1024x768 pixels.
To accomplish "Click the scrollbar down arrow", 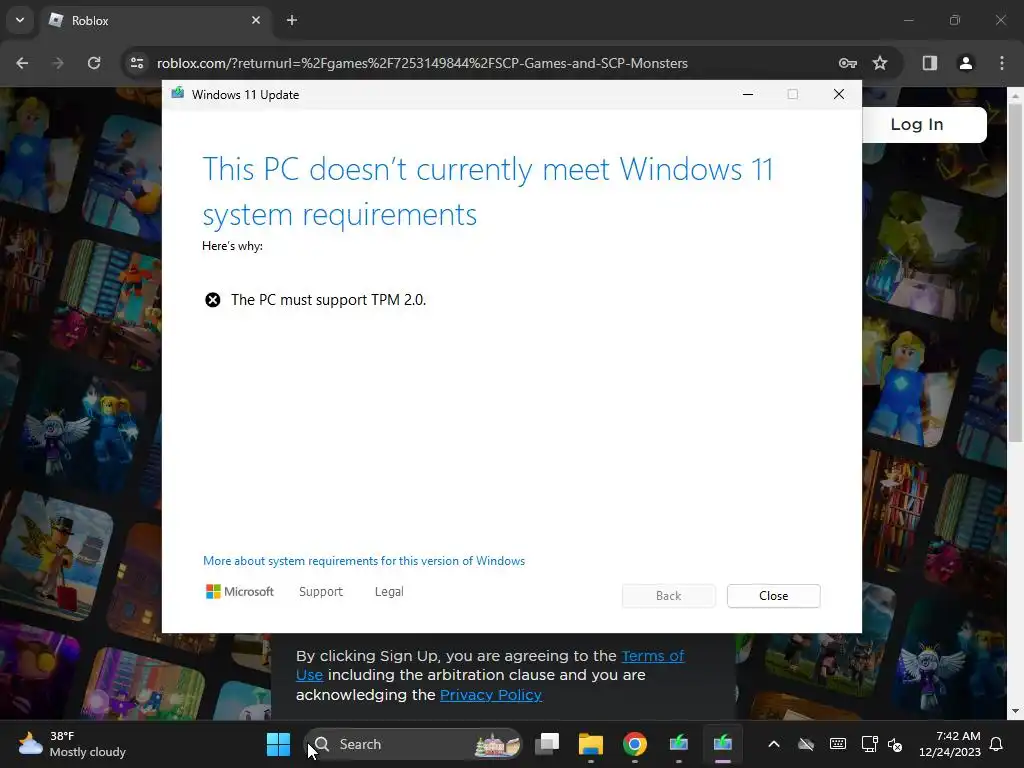I will click(x=1015, y=711).
